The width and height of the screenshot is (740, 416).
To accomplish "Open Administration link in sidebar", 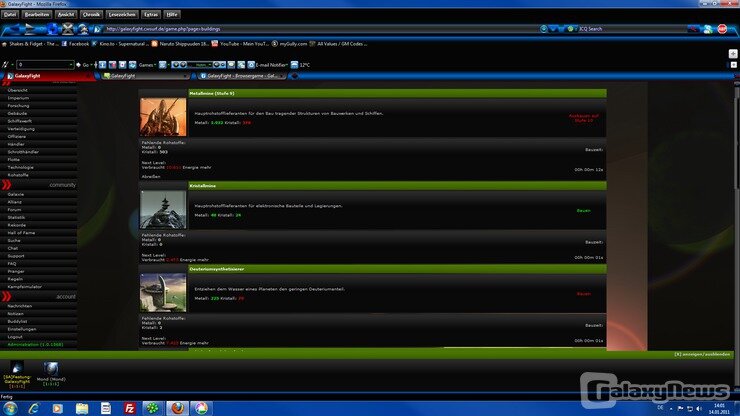I will point(35,345).
